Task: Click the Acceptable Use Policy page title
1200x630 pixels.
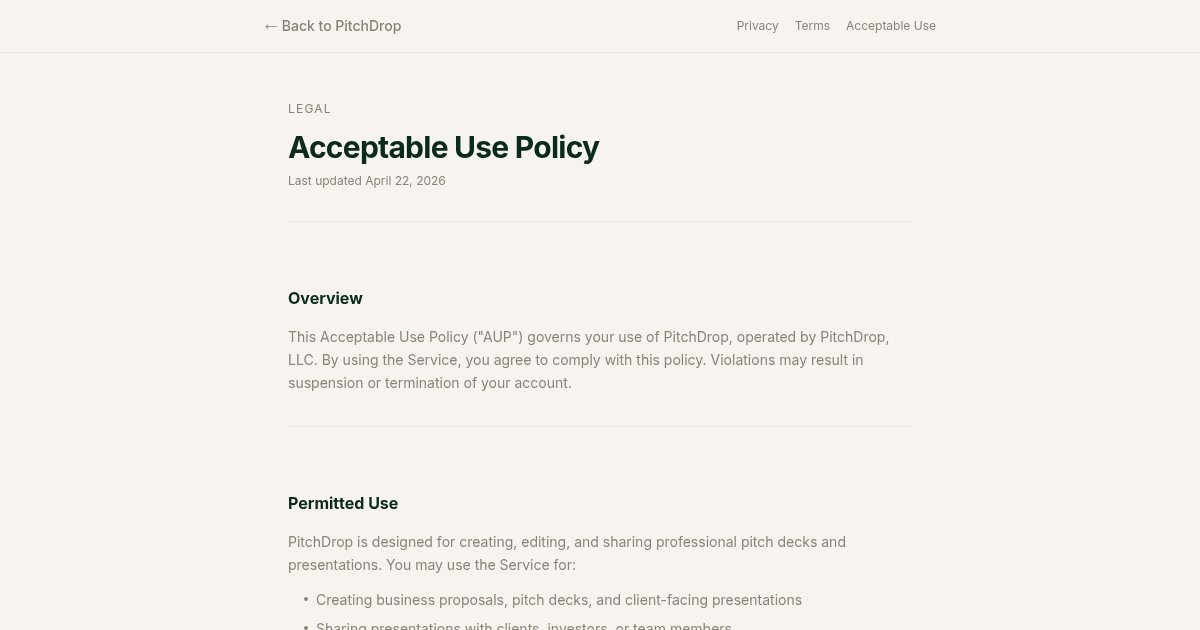Action: point(443,147)
